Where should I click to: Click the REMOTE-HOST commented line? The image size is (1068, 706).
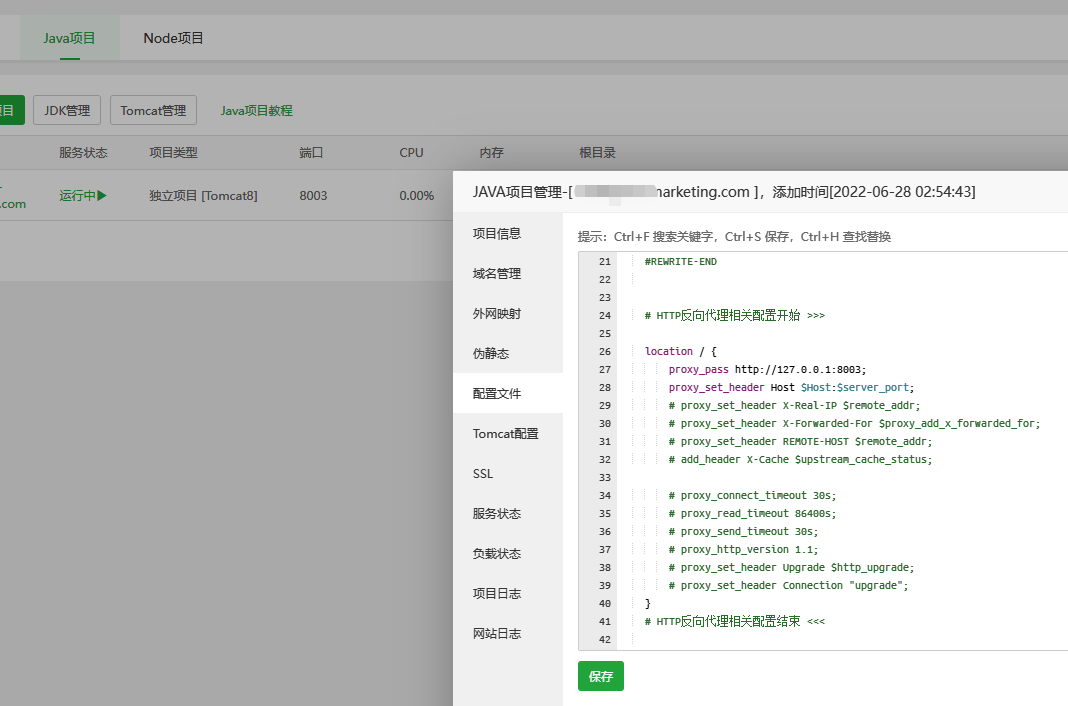pos(800,441)
